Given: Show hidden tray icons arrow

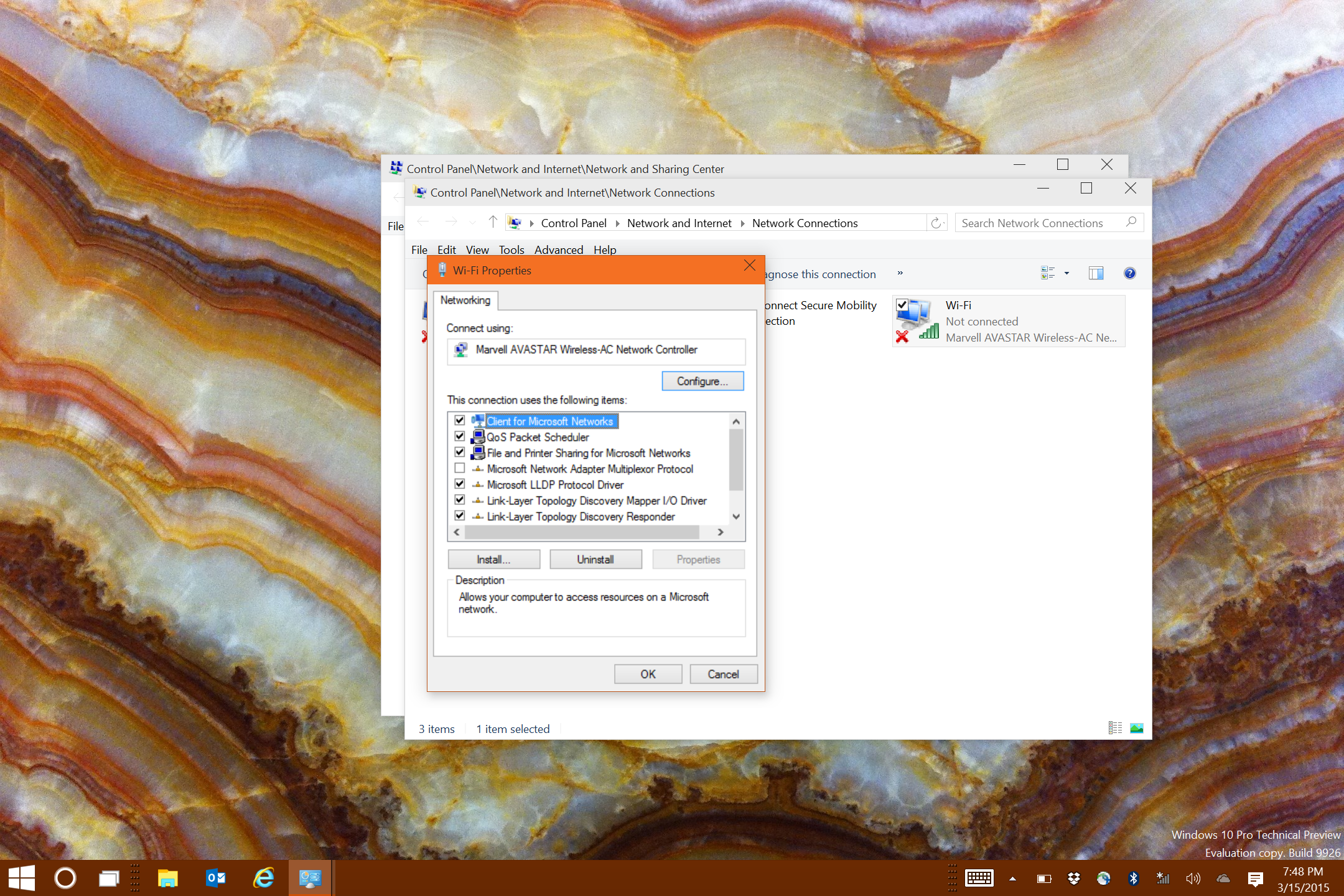Looking at the screenshot, I should [1012, 879].
